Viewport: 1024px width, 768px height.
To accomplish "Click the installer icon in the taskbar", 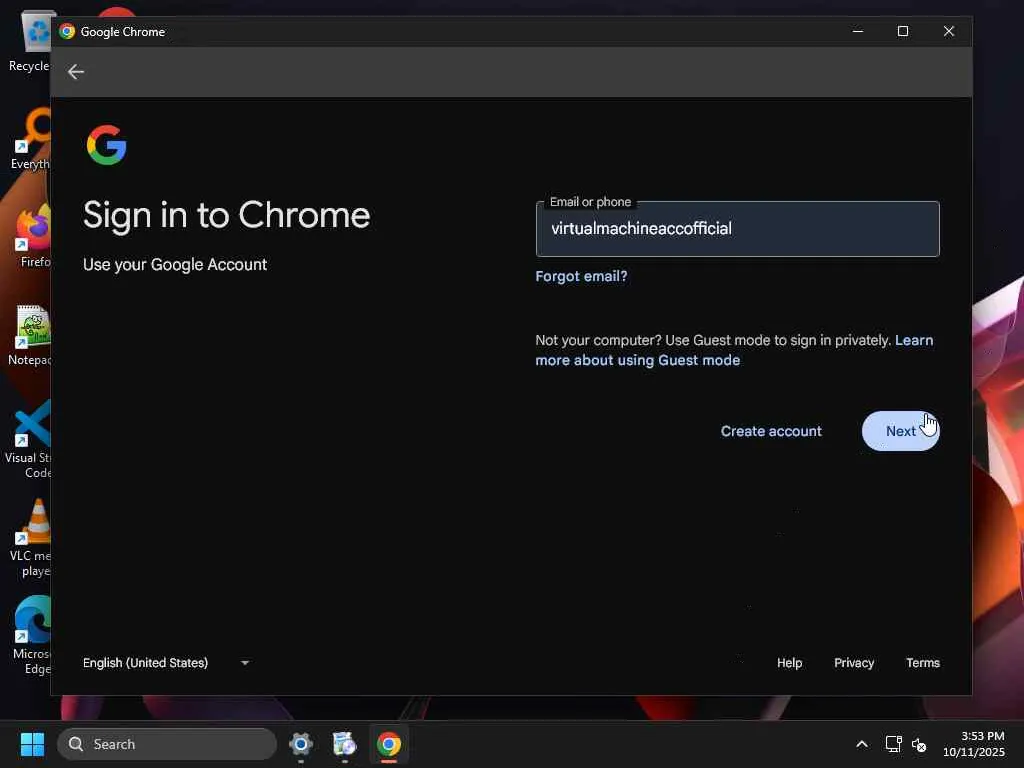I will click(x=344, y=744).
